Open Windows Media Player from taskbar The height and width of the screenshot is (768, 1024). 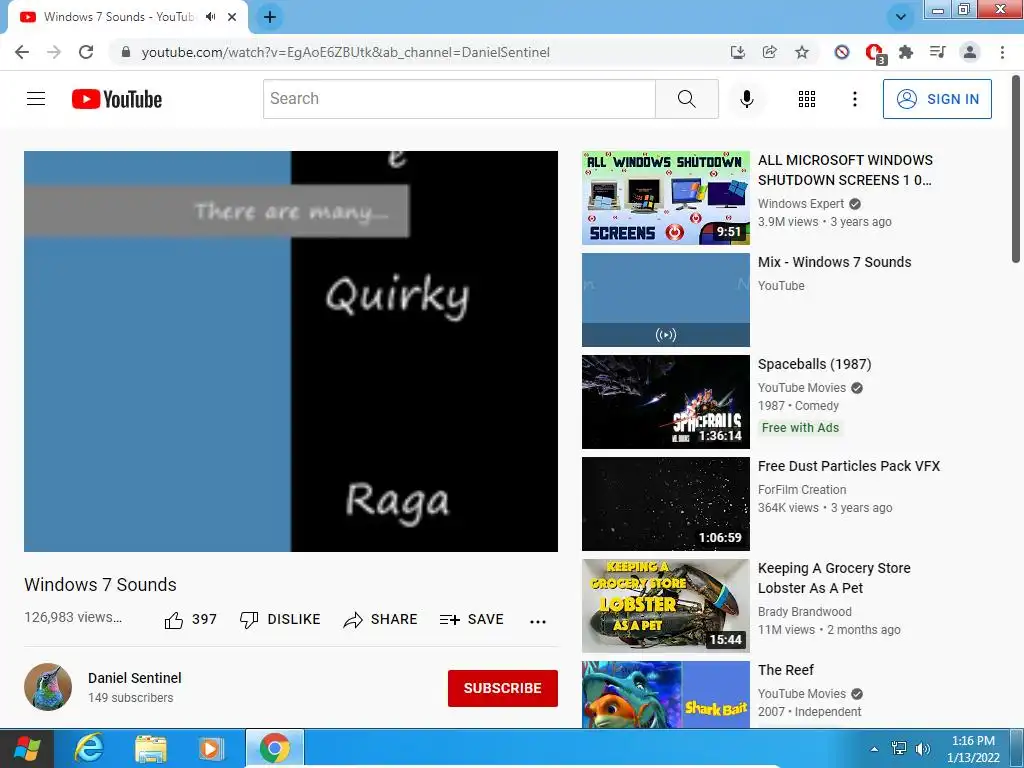(x=210, y=748)
